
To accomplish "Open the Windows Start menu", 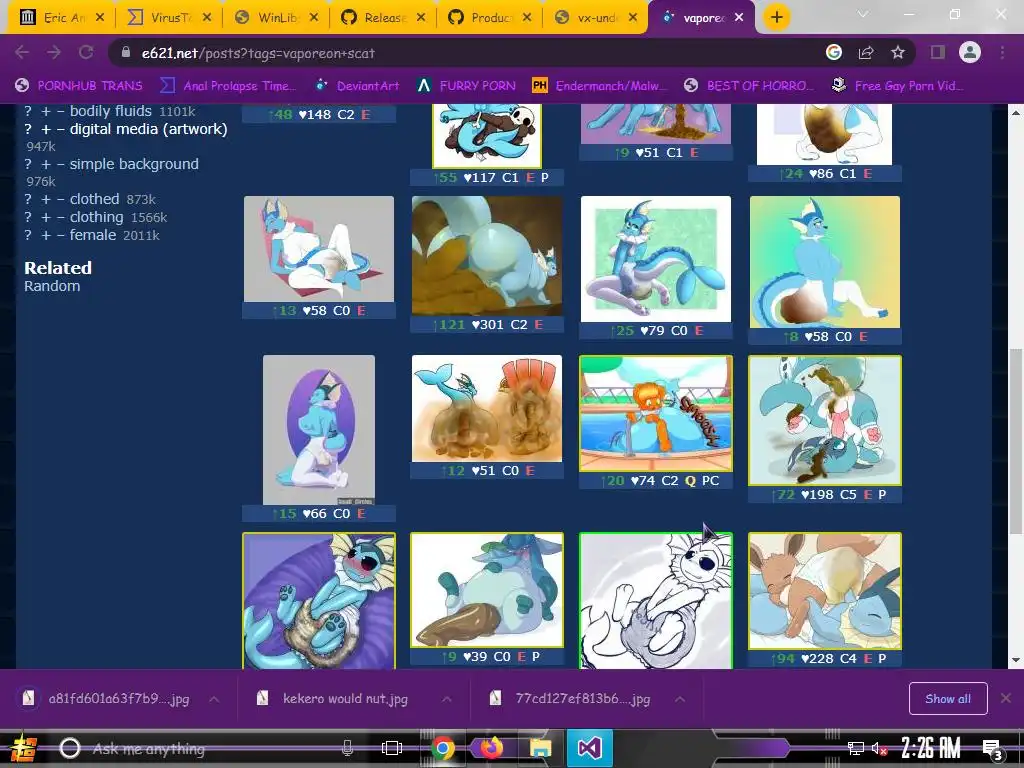I will coord(24,748).
